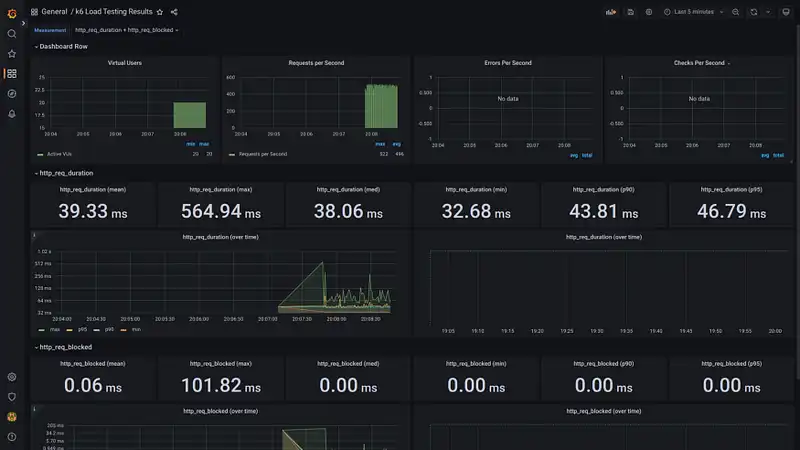Open the Explore compass icon
The width and height of the screenshot is (800, 450).
click(12, 93)
